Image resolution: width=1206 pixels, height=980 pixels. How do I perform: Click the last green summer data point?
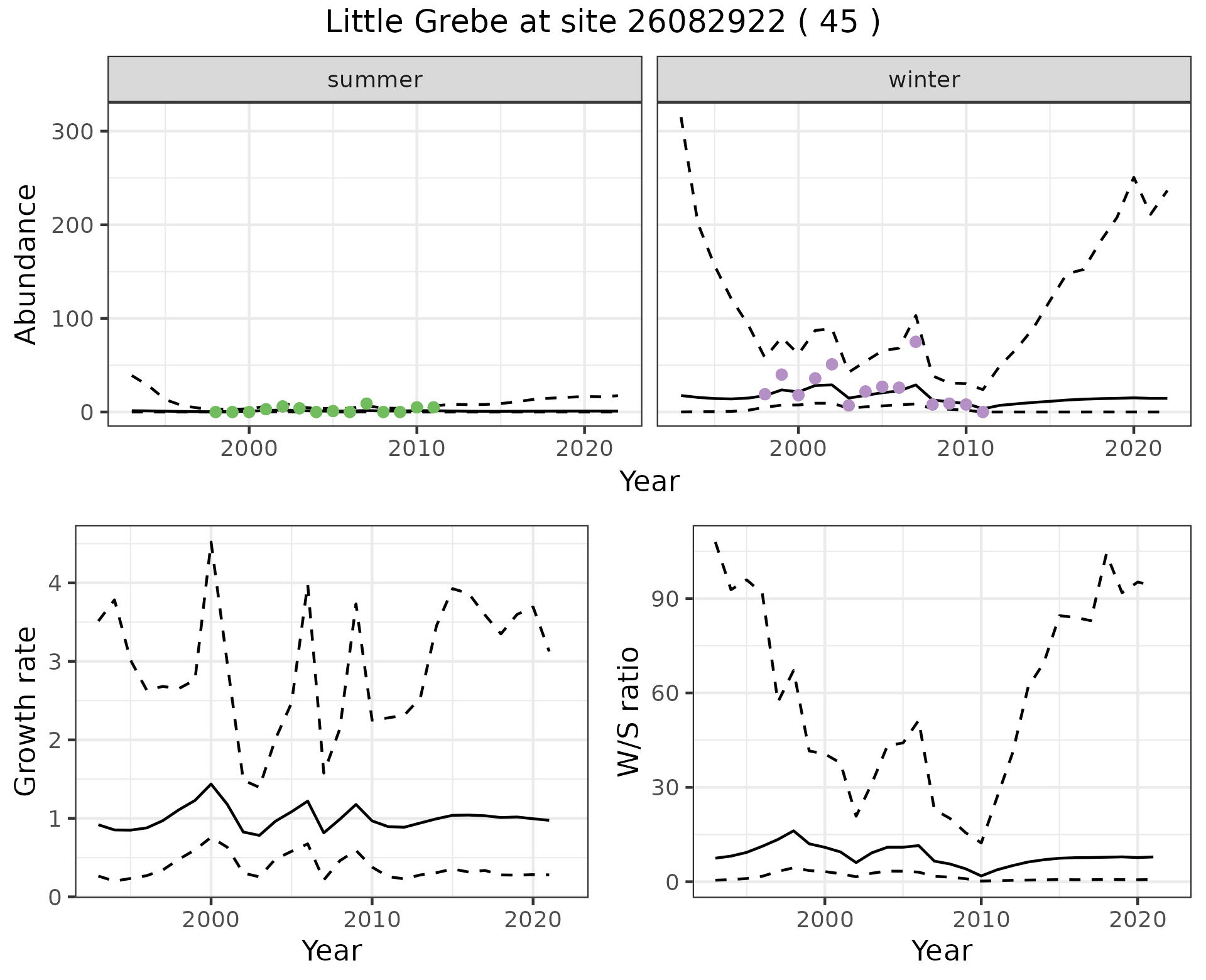[433, 408]
